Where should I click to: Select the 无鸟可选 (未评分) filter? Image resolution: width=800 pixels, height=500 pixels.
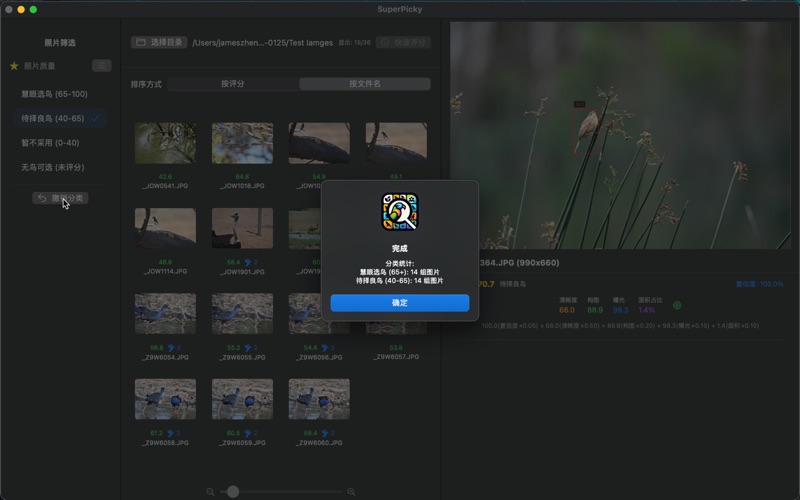55,166
